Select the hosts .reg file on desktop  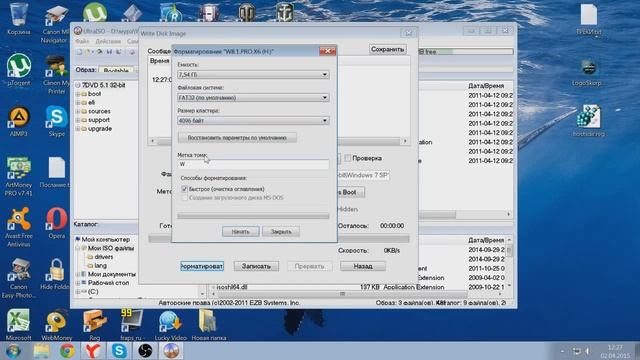(588, 120)
